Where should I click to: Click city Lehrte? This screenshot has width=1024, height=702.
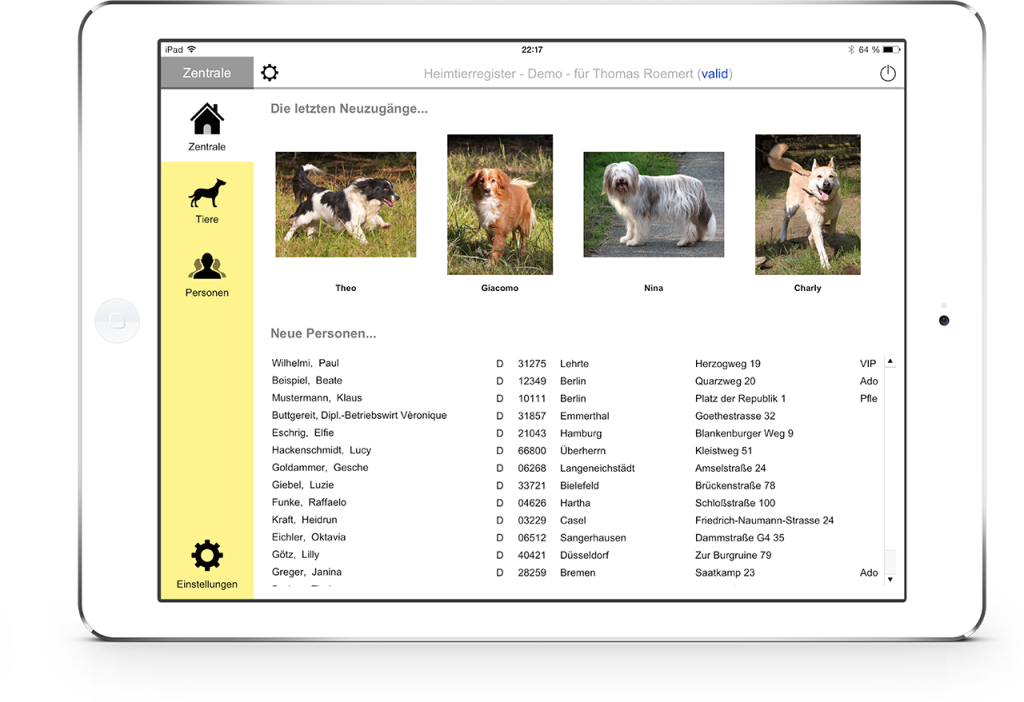(x=574, y=364)
